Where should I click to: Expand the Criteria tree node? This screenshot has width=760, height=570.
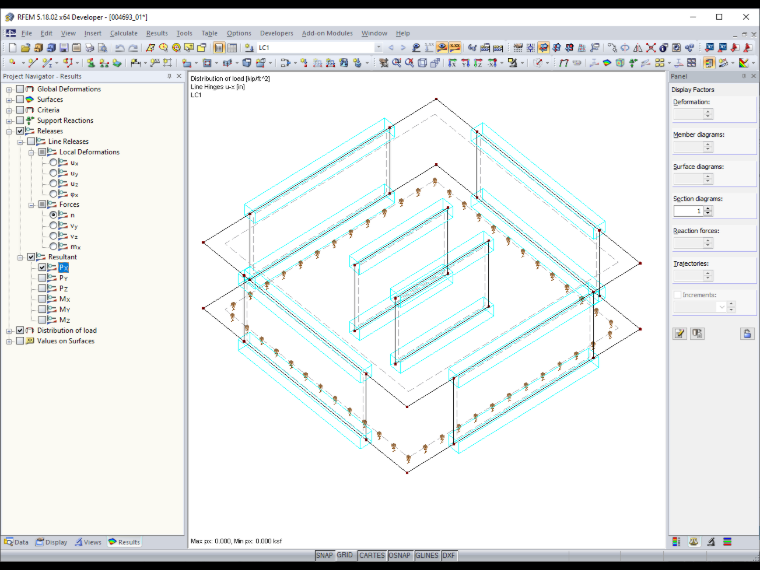tap(9, 110)
